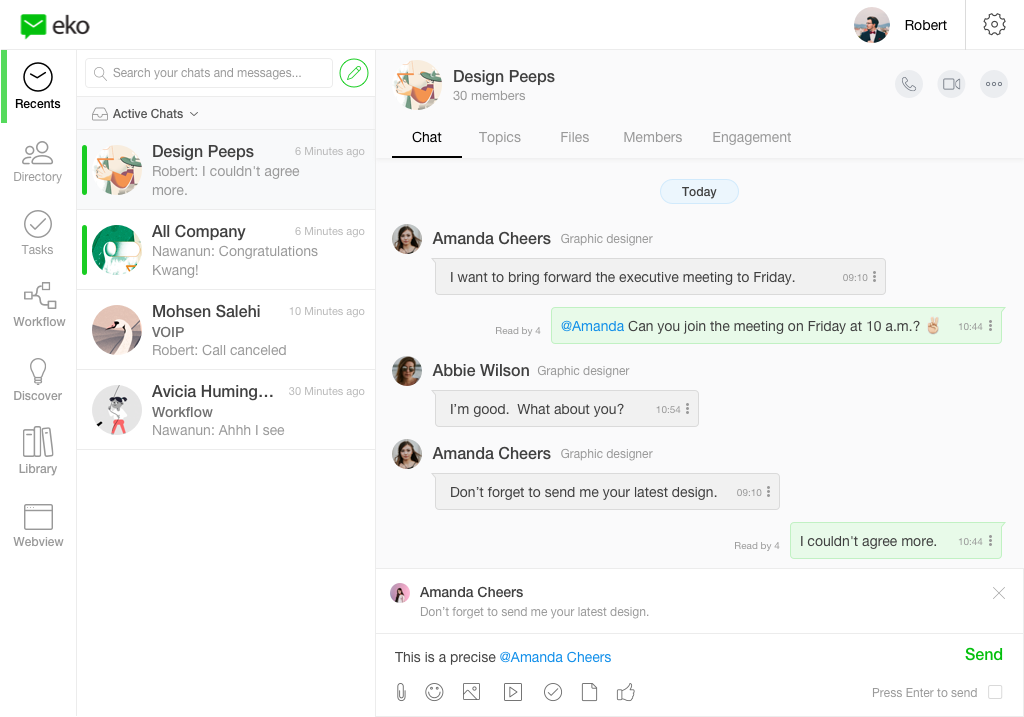
Task: Insert an image into the message
Action: (x=472, y=692)
